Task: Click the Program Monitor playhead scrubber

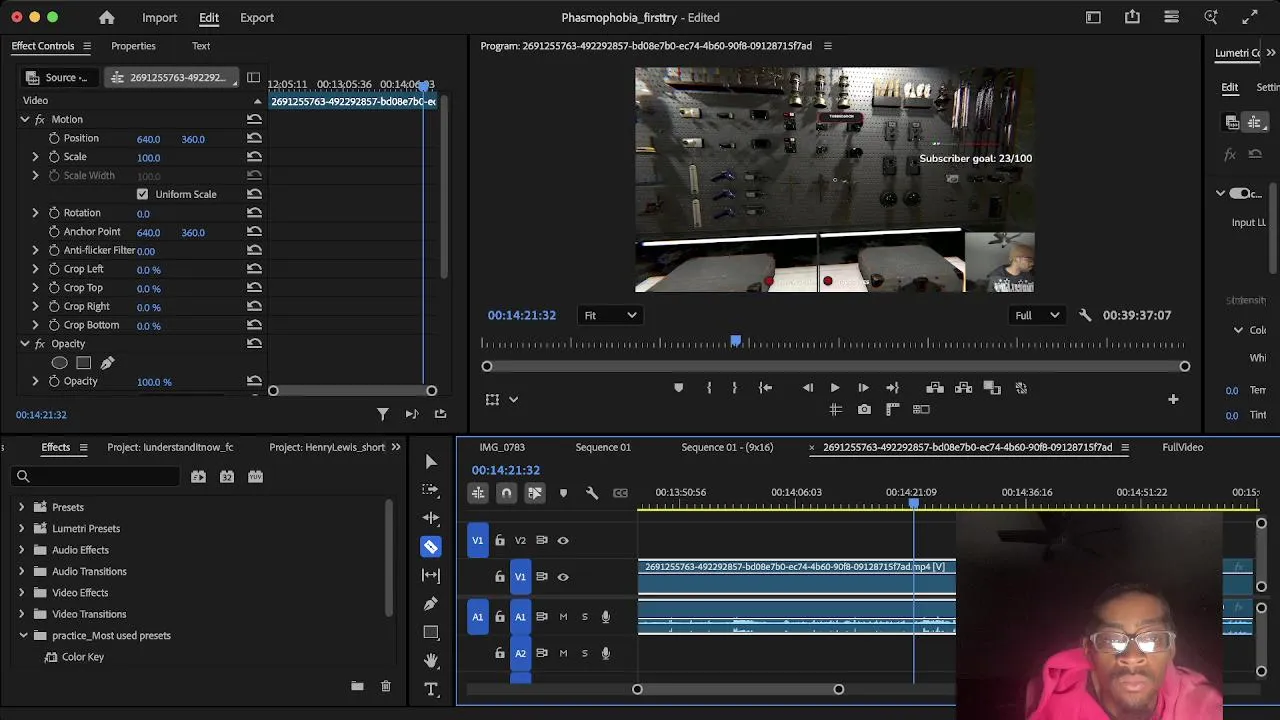Action: coord(736,342)
